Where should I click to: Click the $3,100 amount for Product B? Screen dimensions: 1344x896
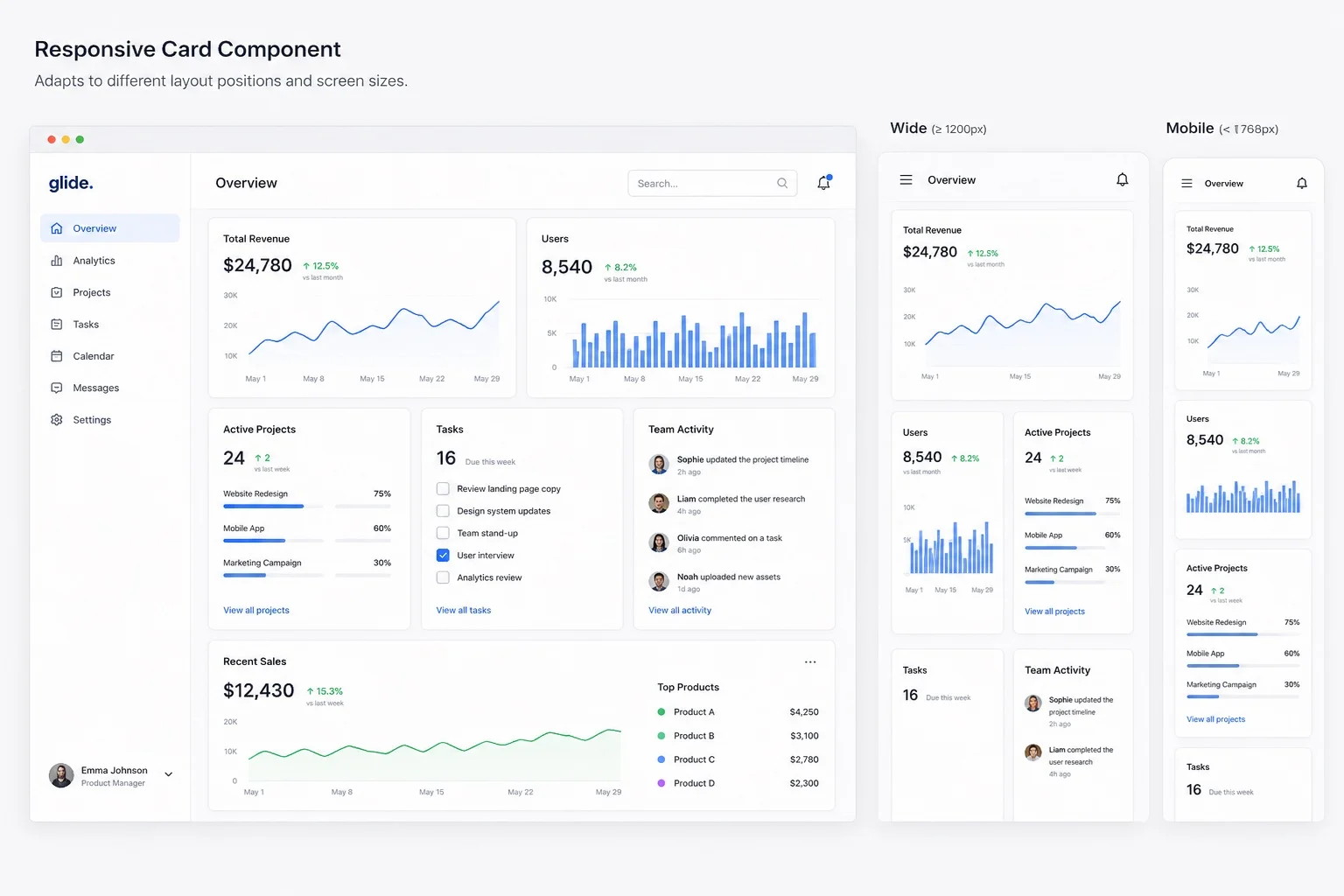tap(804, 736)
